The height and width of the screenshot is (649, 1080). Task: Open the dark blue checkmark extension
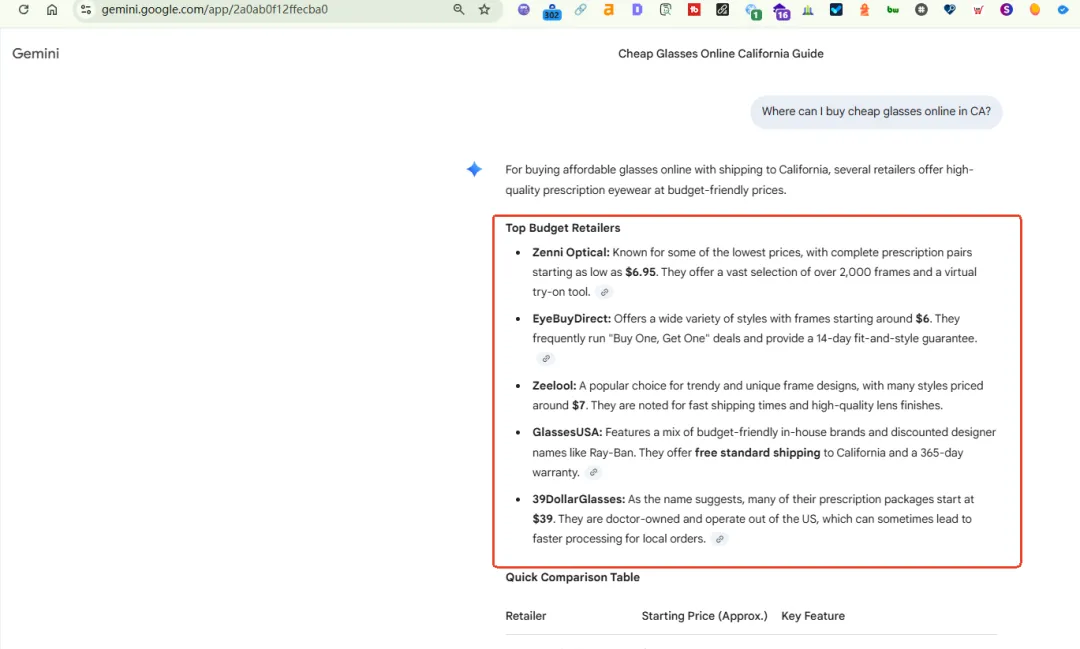[x=836, y=10]
